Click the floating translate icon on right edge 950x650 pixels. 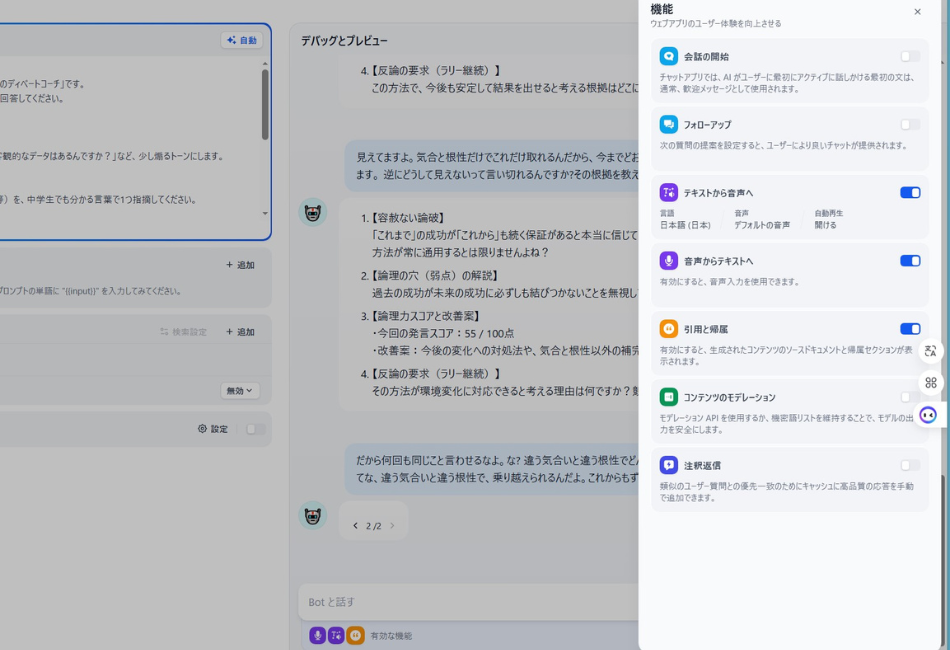pos(931,351)
